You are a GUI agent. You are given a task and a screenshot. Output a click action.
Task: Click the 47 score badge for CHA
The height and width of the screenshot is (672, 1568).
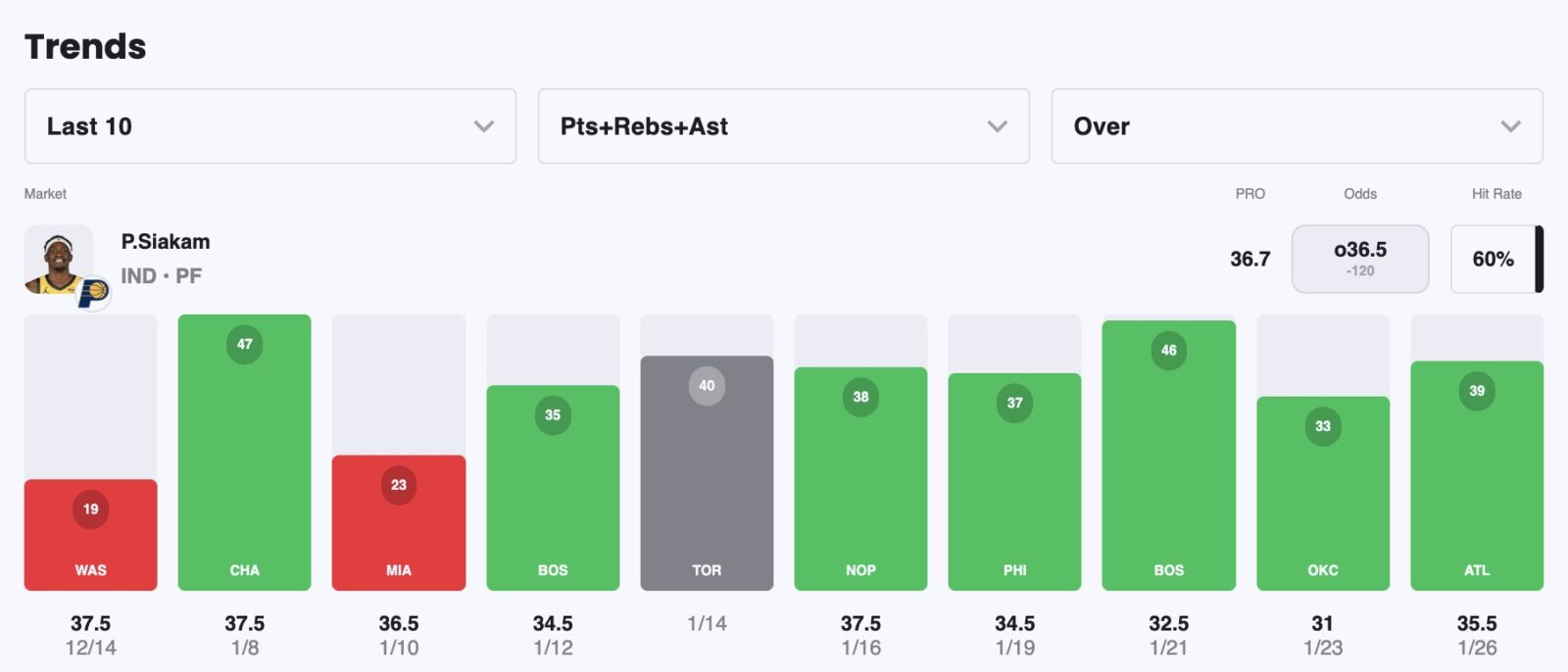pyautogui.click(x=244, y=344)
